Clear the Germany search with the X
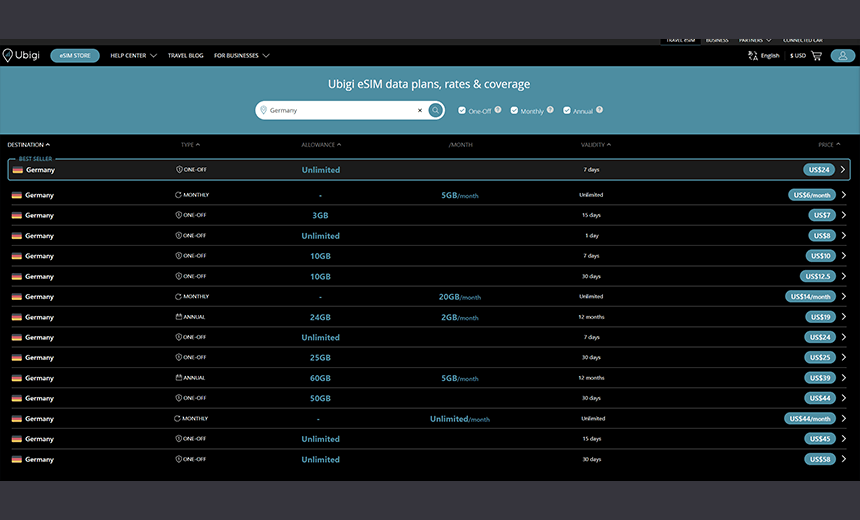Viewport: 860px width, 520px height. tap(420, 110)
